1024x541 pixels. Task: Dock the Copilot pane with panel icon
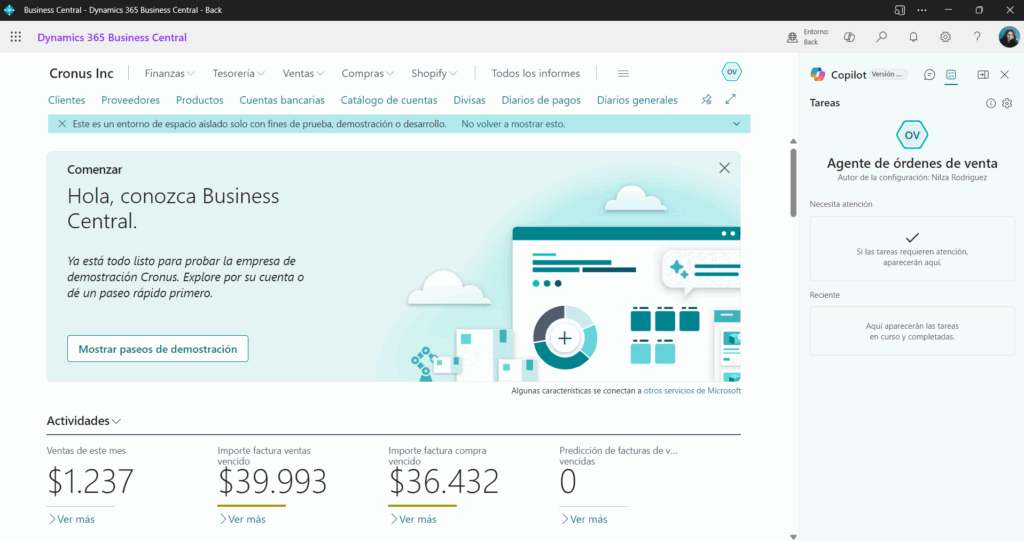click(983, 74)
